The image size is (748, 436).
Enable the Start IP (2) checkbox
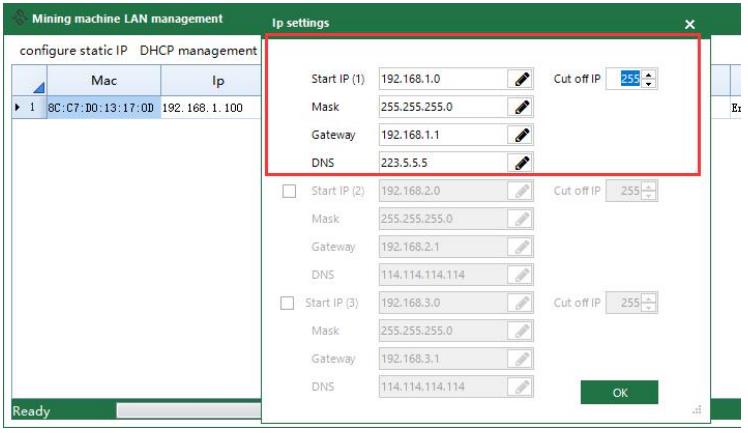(289, 191)
